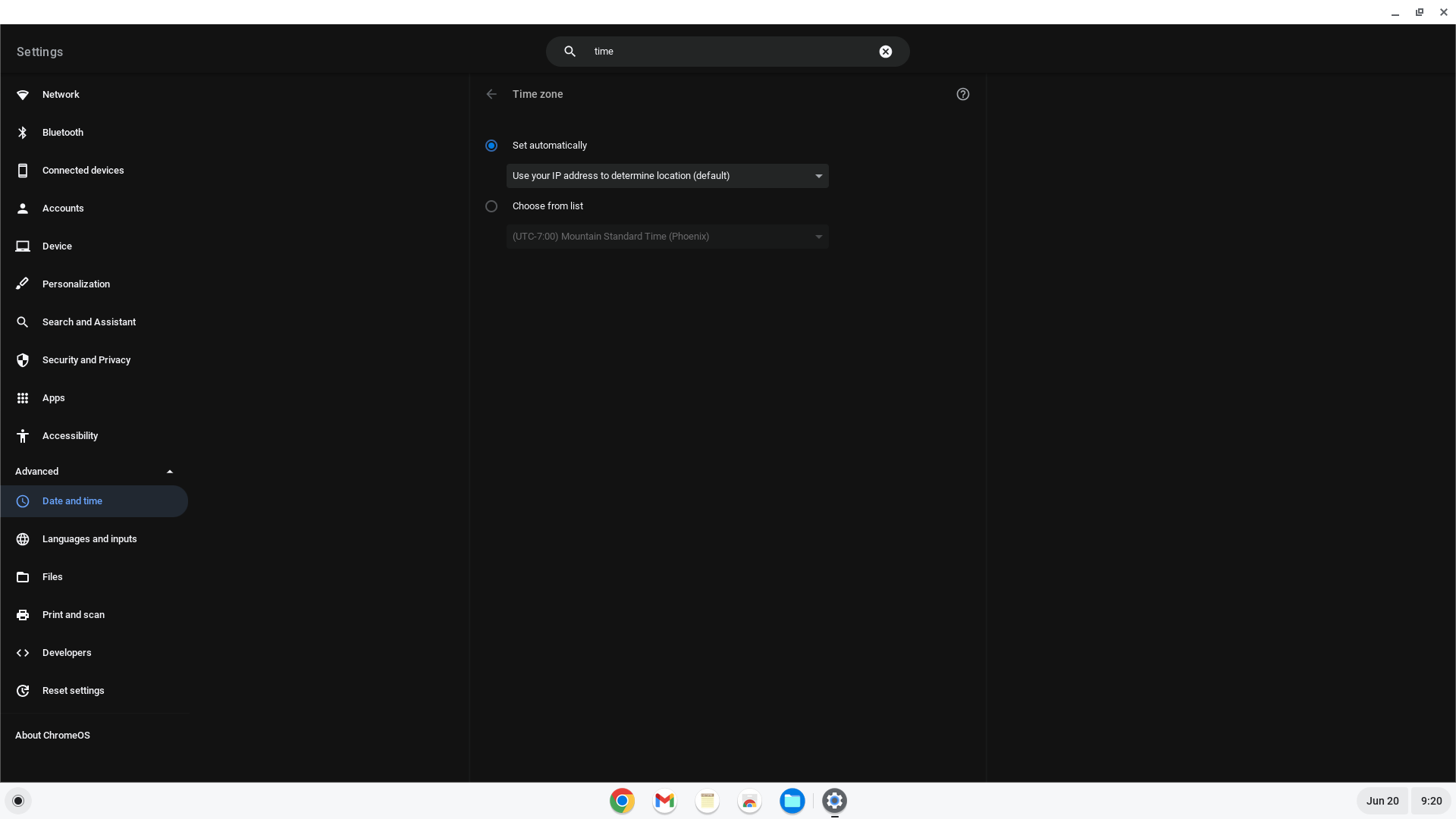Select the Choose from list radio button
Screen dimensions: 1456x819
pyautogui.click(x=491, y=206)
